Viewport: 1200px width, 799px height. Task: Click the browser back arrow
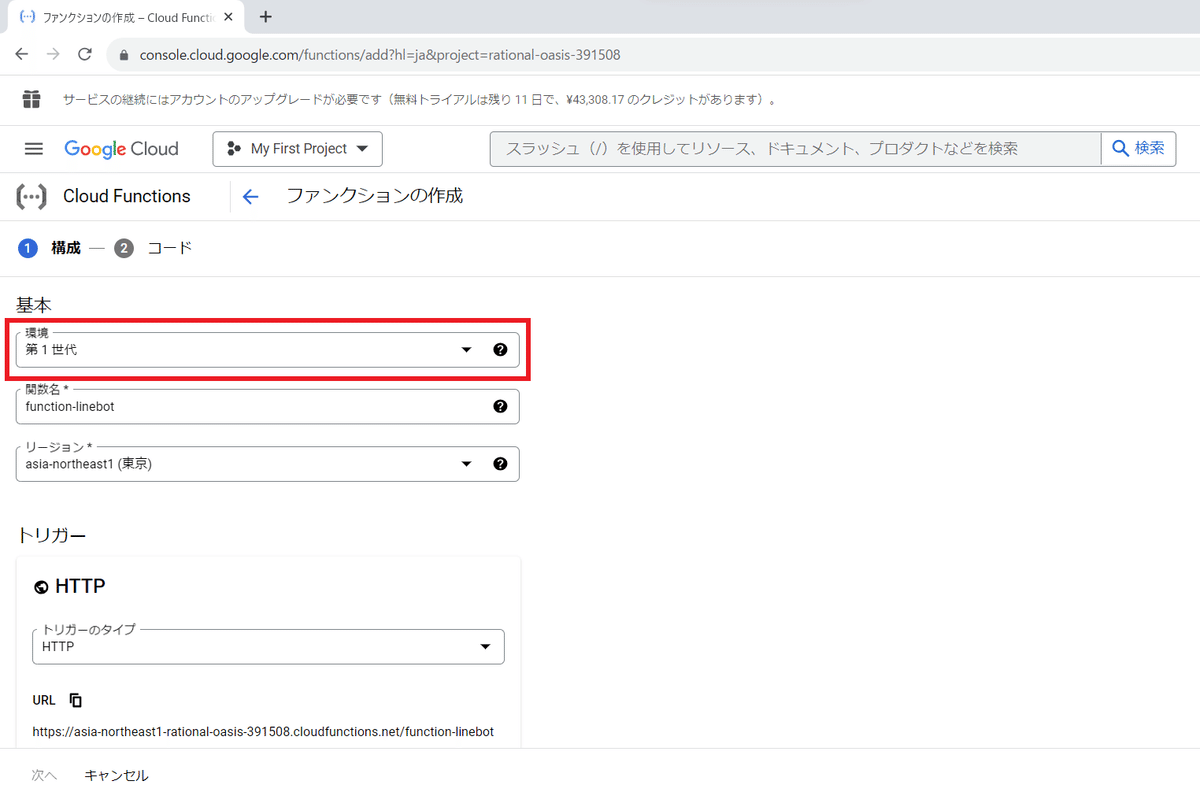(22, 54)
